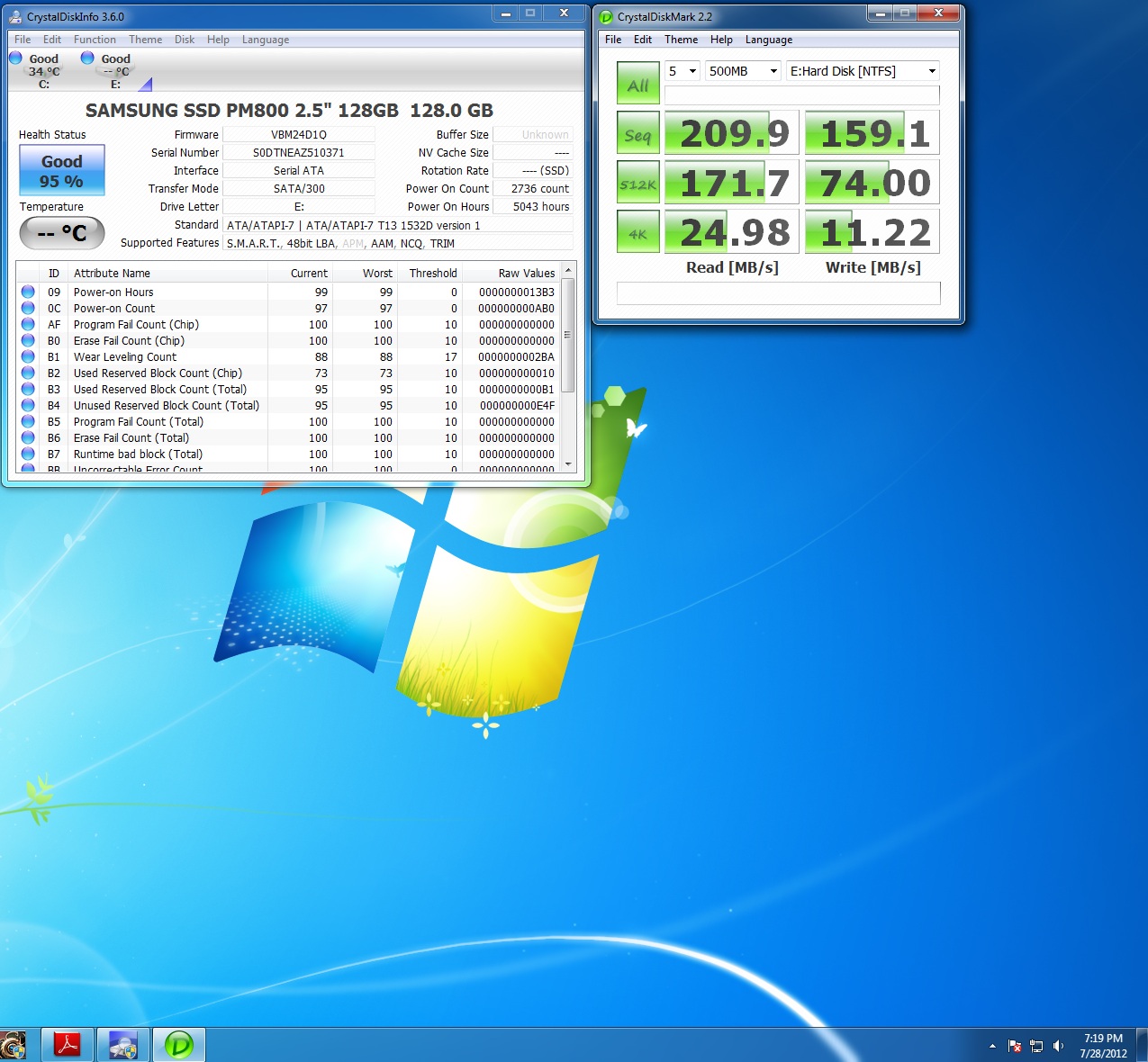
Task: Open Function menu in CrystalDiskInfo
Action: pyautogui.click(x=95, y=40)
